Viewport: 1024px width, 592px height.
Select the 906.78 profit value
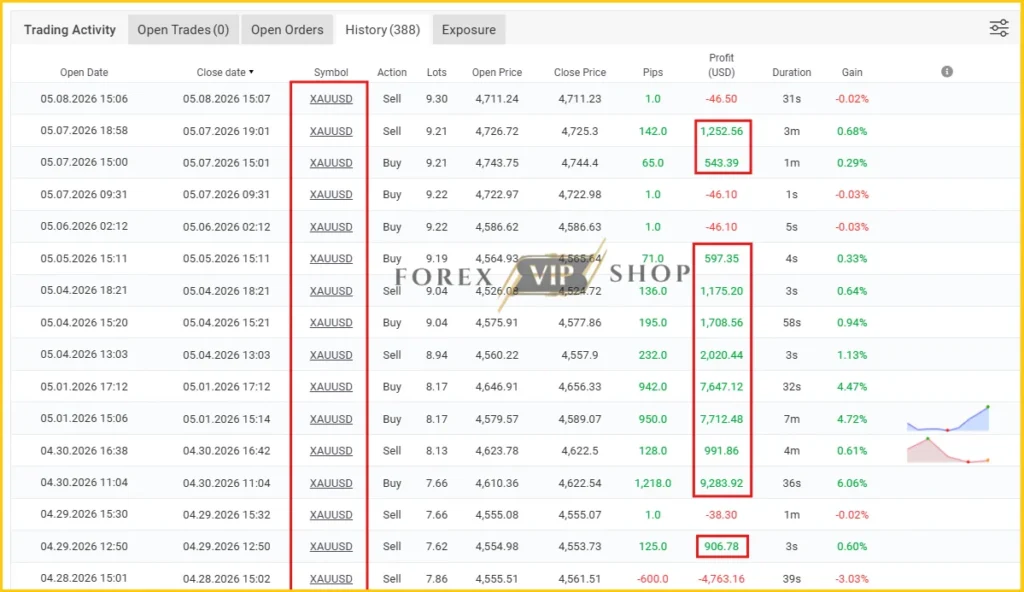[722, 546]
